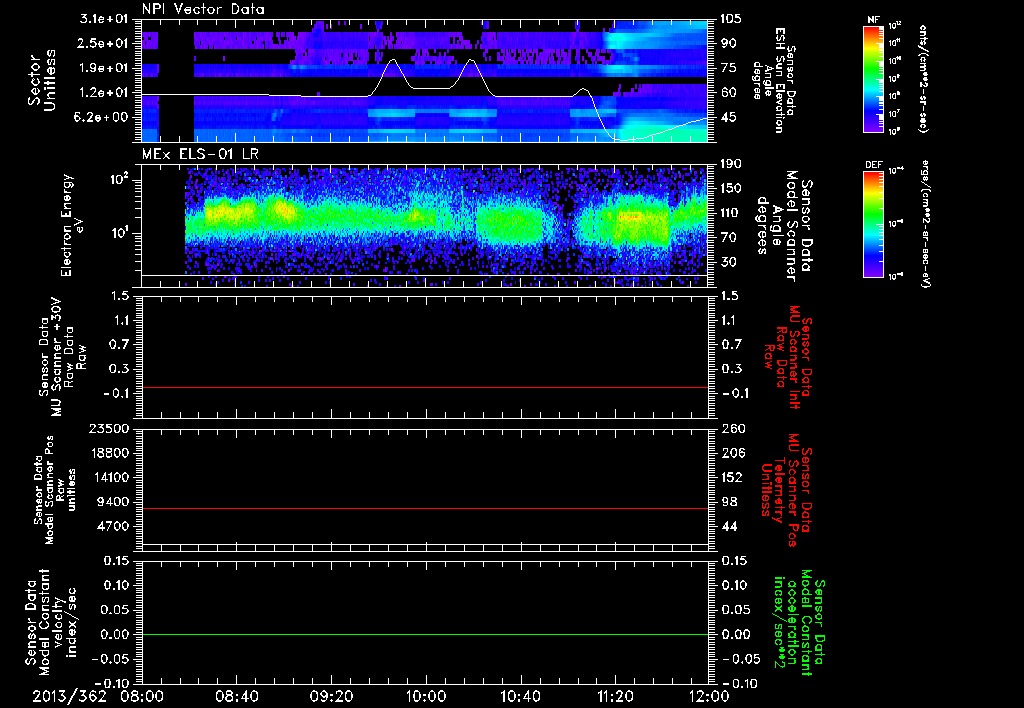Click the "ESH Sun Elevation Angle" axis title
The image size is (1024, 708).
tap(775, 80)
